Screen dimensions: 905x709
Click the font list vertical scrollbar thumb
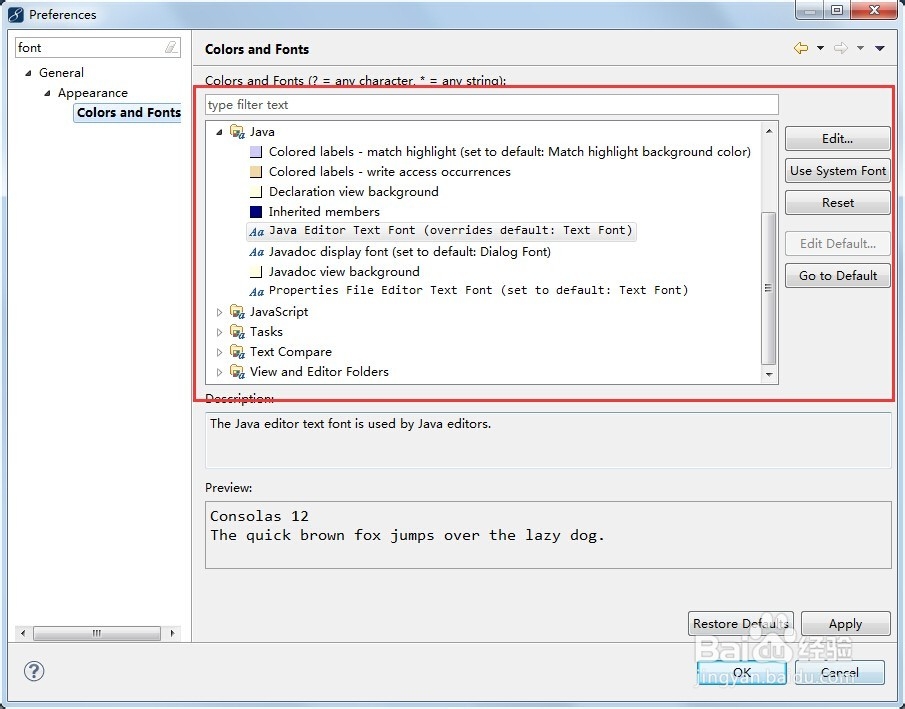(769, 288)
